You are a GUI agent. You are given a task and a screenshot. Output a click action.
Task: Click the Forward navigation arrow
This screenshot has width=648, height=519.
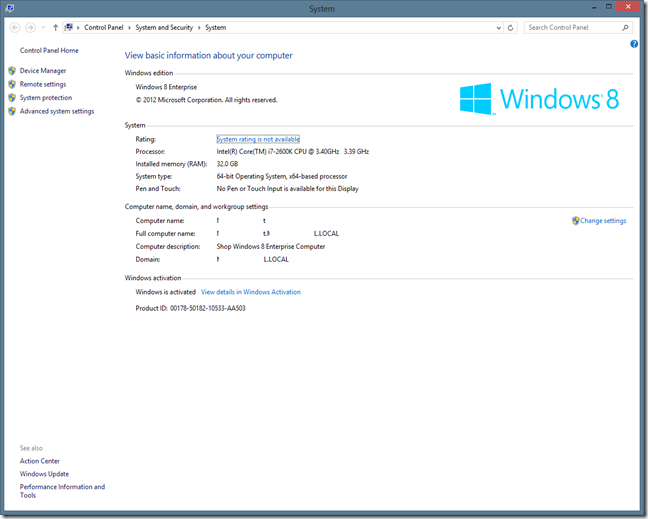coord(30,28)
